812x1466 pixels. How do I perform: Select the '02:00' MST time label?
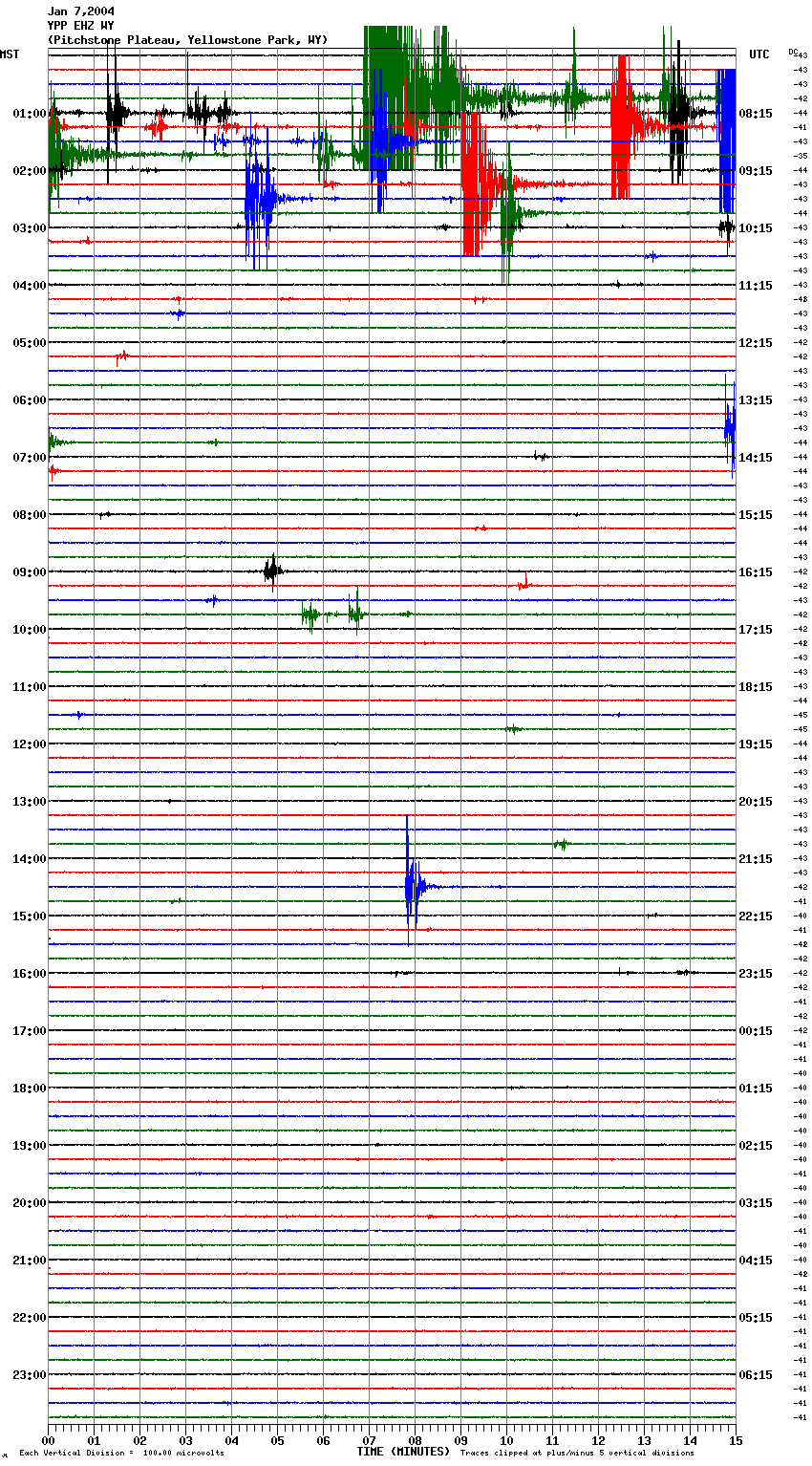(30, 170)
